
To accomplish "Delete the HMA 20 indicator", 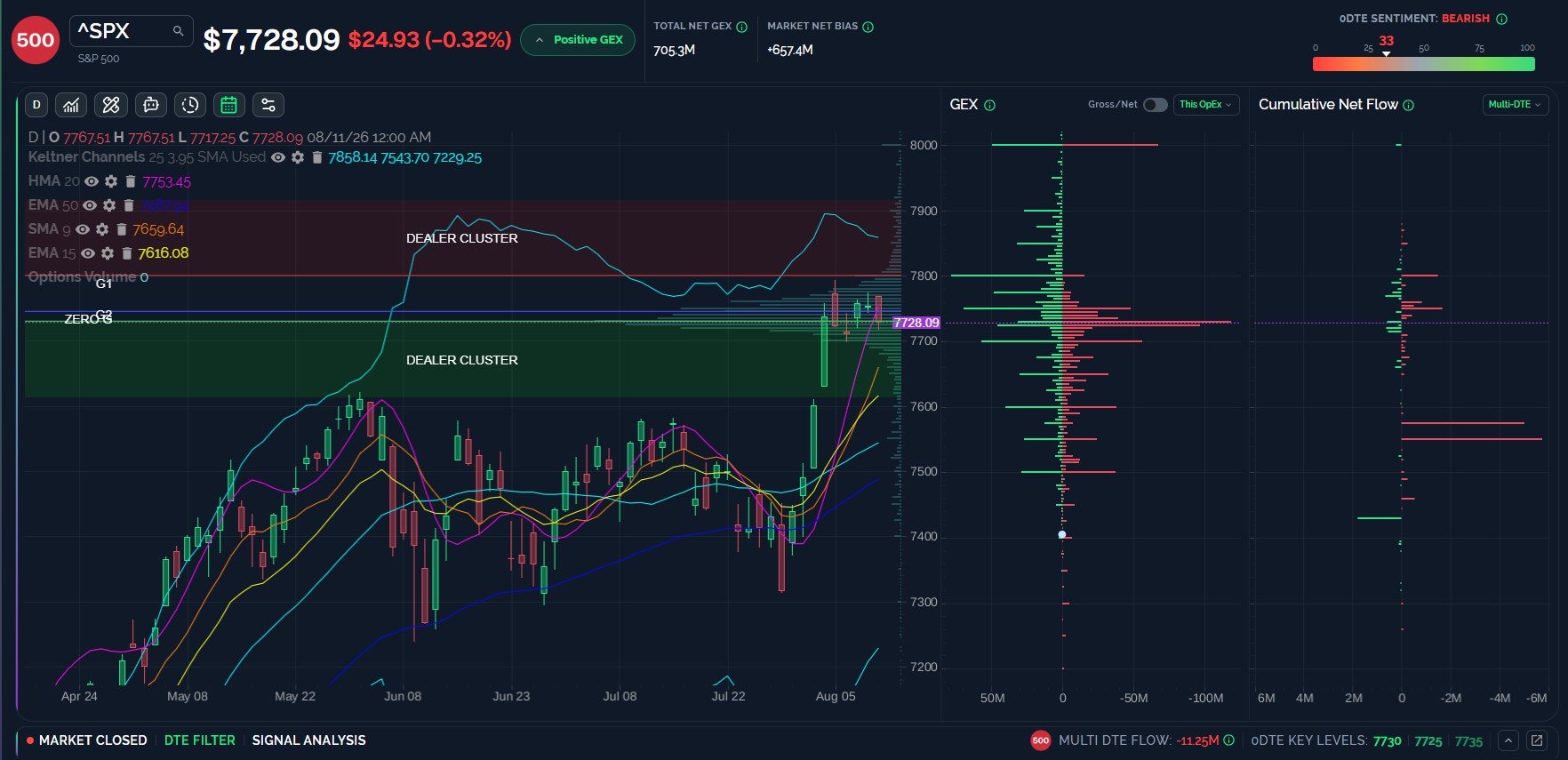I will coord(131,181).
